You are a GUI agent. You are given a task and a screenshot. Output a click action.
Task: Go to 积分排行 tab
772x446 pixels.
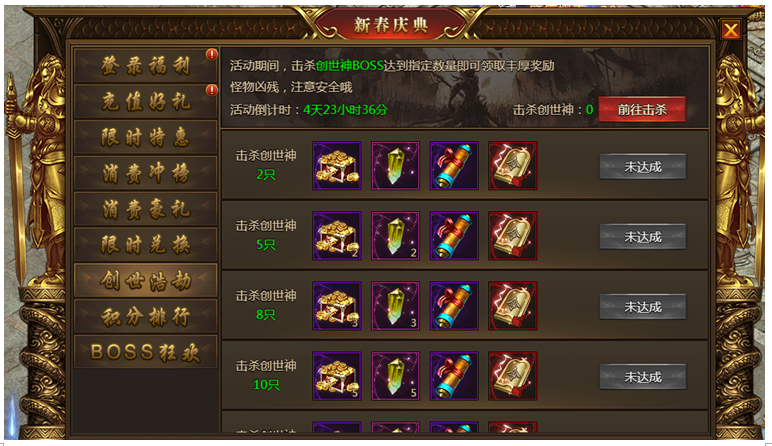click(145, 317)
